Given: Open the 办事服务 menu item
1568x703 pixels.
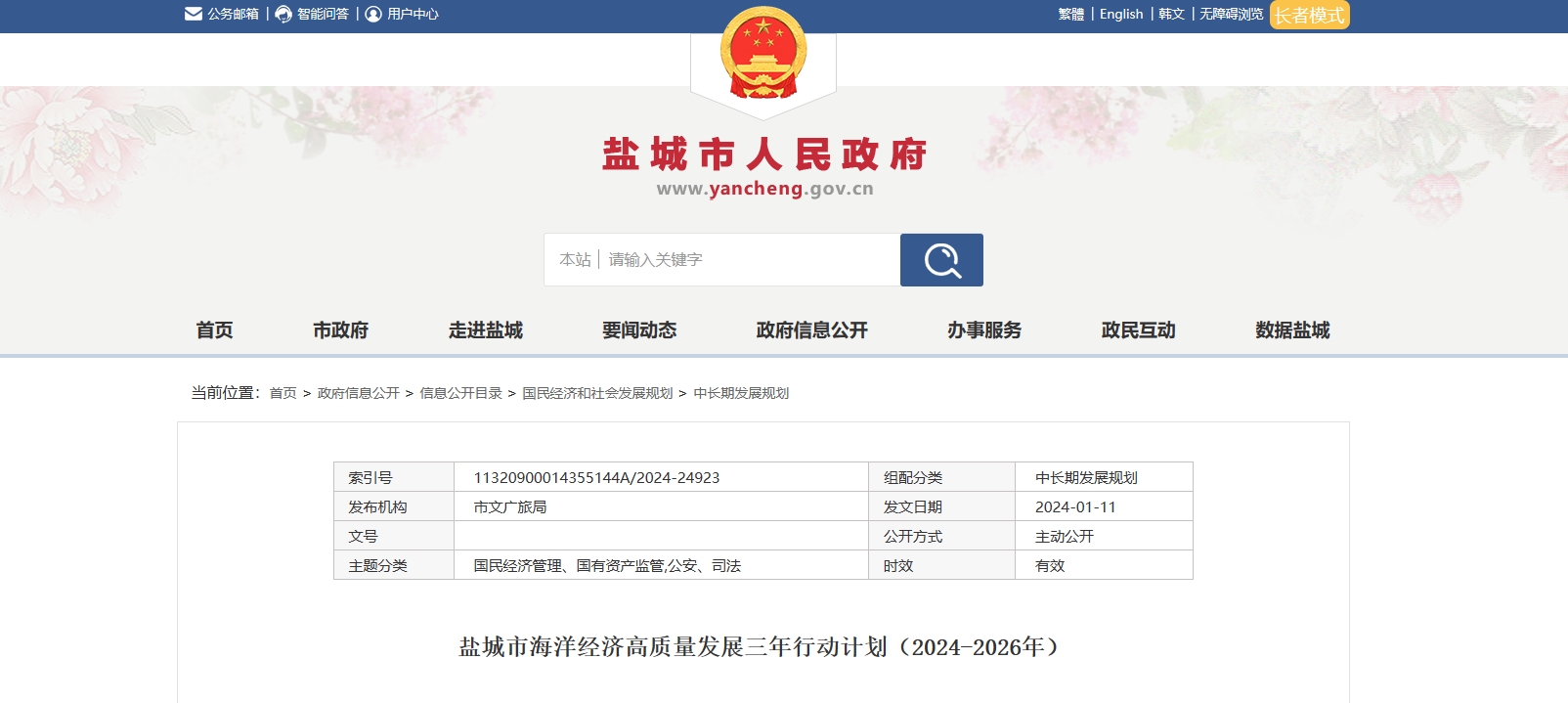Looking at the screenshot, I should pos(983,330).
